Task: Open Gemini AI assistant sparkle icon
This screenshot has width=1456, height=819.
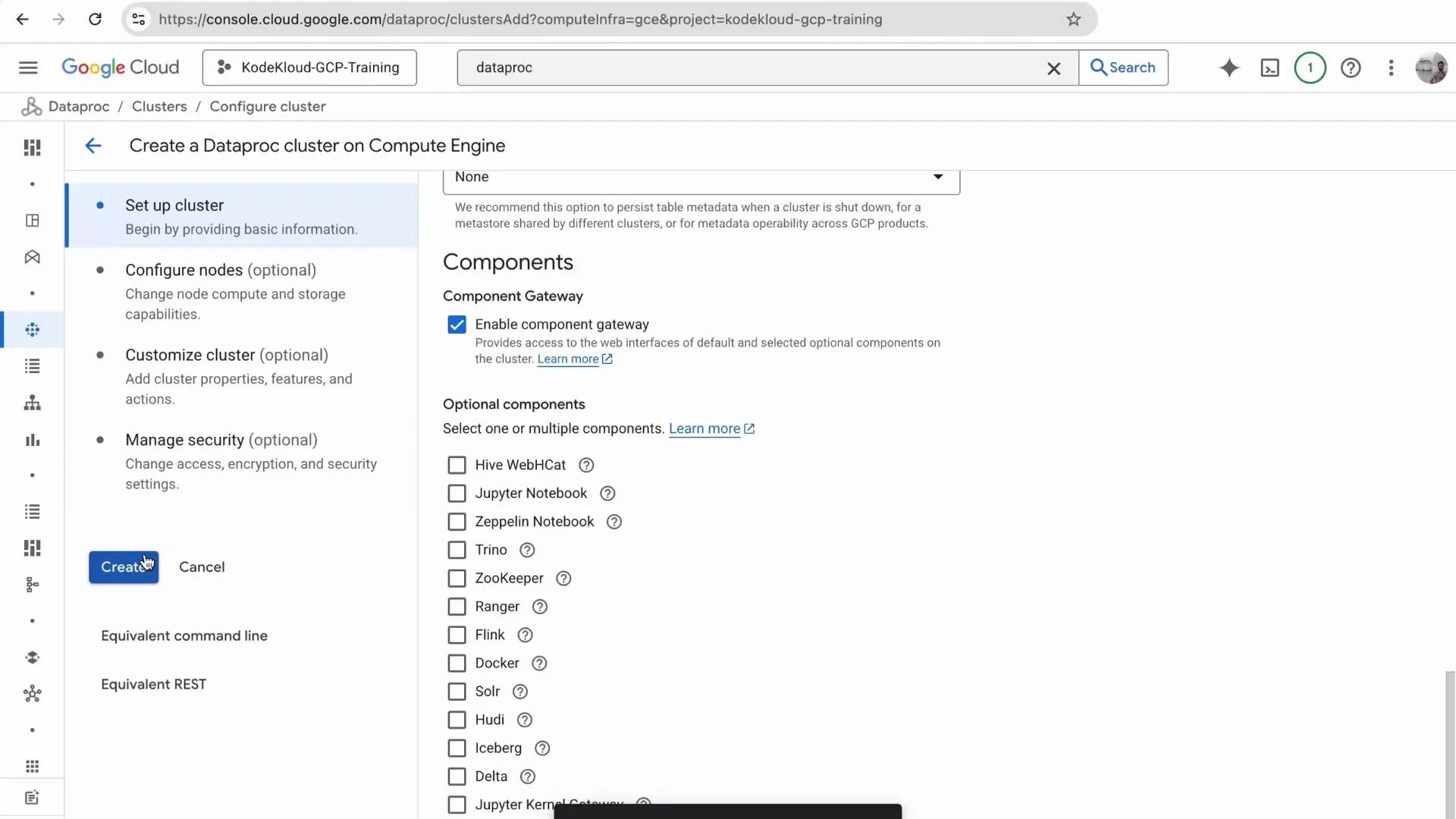Action: pos(1228,67)
